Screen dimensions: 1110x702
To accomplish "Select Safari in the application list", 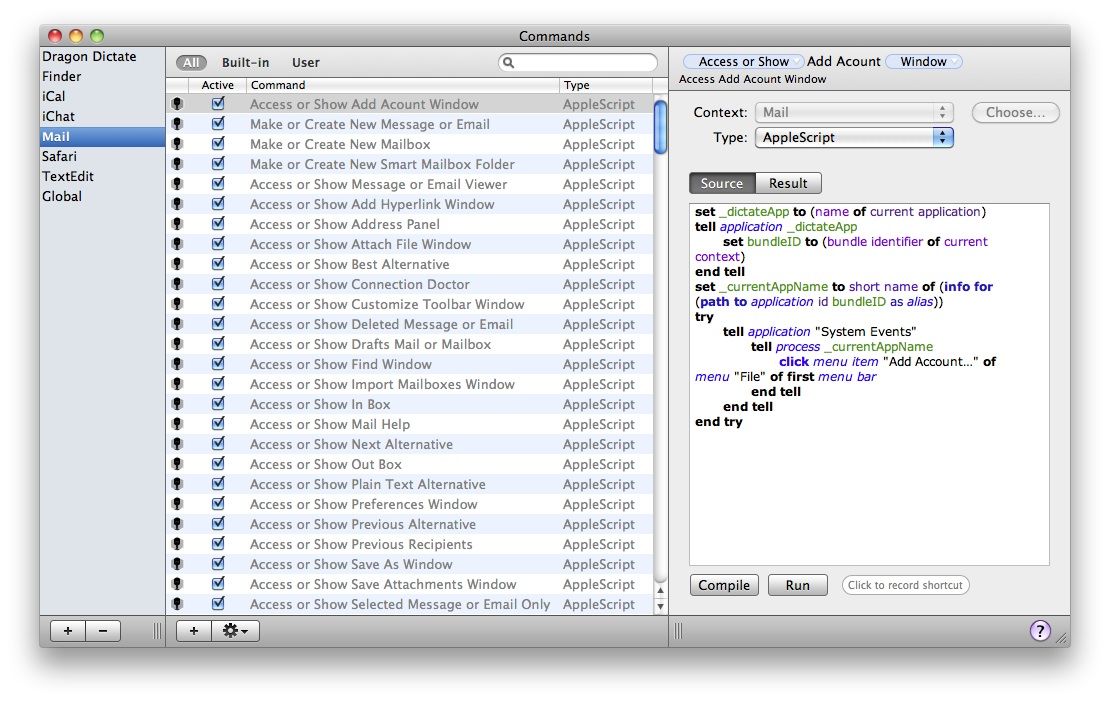I will click(103, 156).
